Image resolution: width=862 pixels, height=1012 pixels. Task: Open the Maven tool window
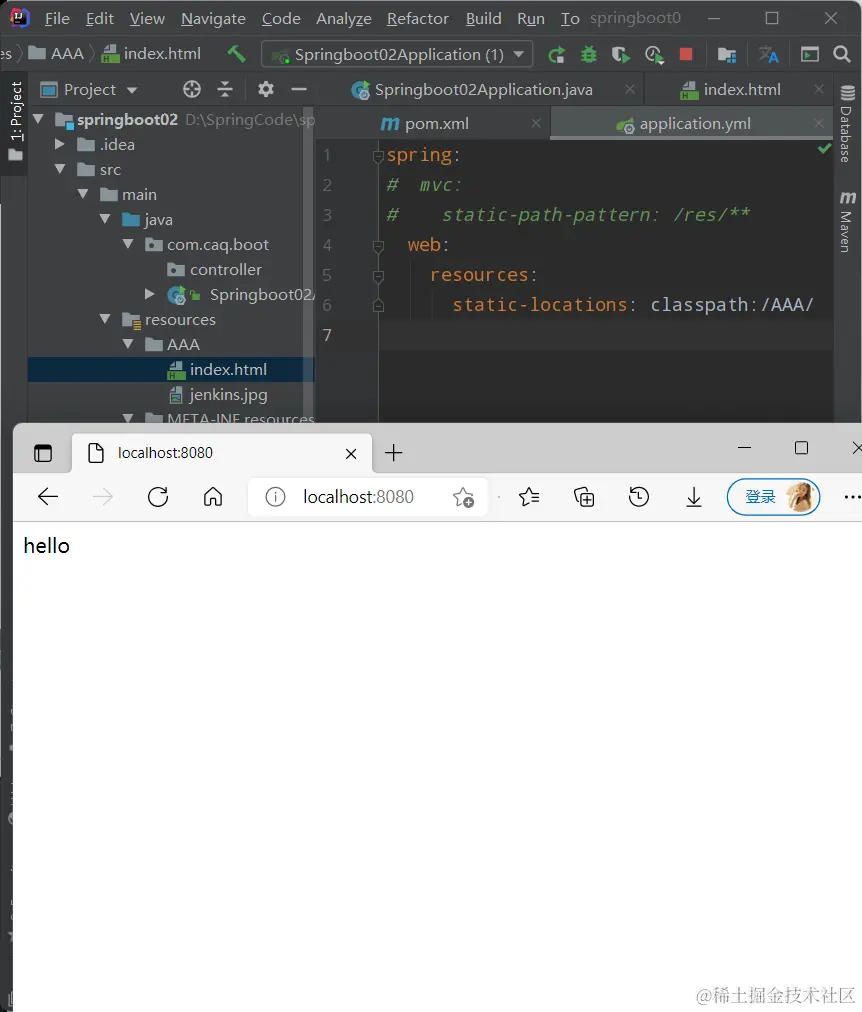847,221
